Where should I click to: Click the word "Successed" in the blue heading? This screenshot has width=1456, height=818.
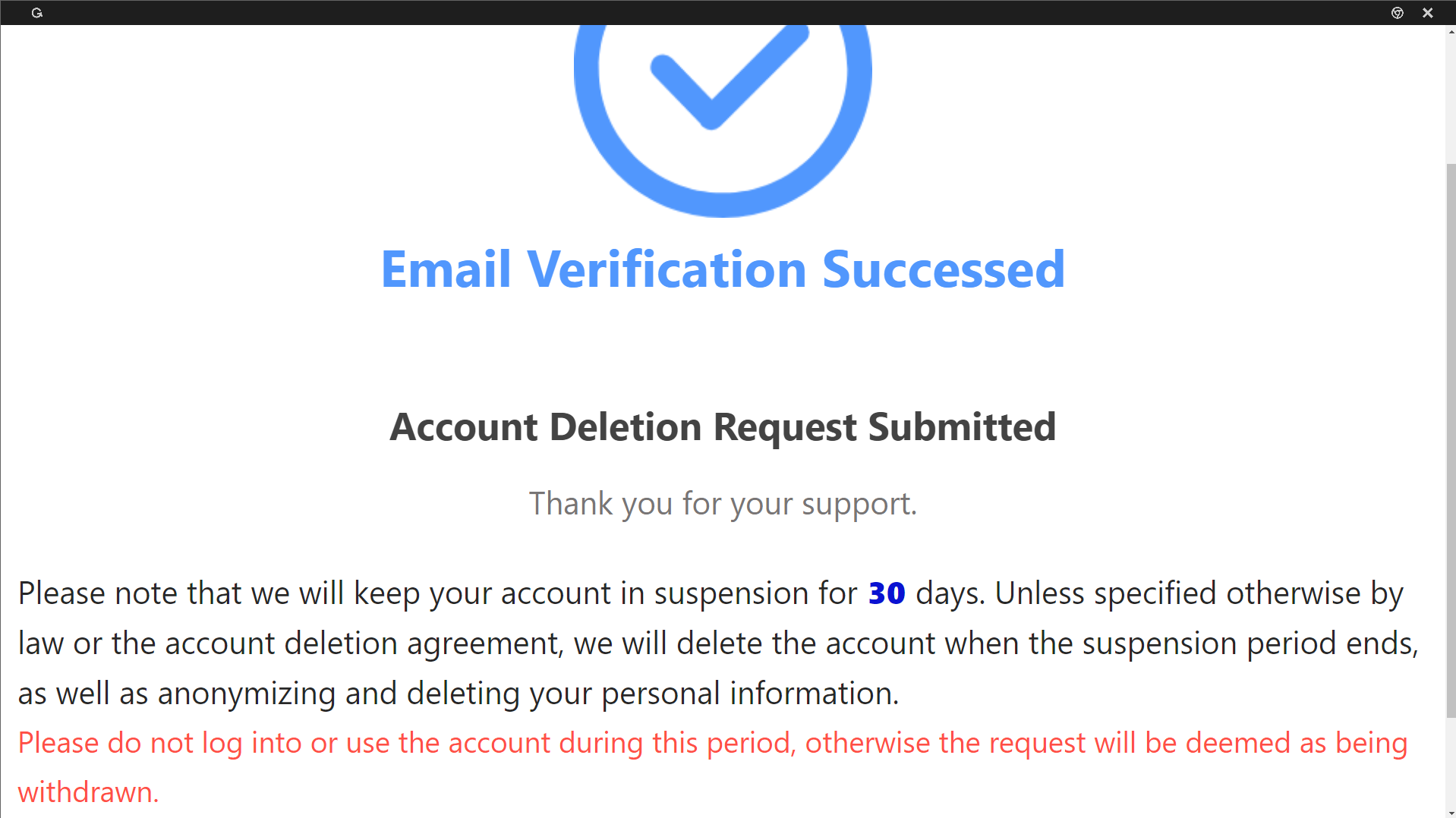pyautogui.click(x=943, y=269)
